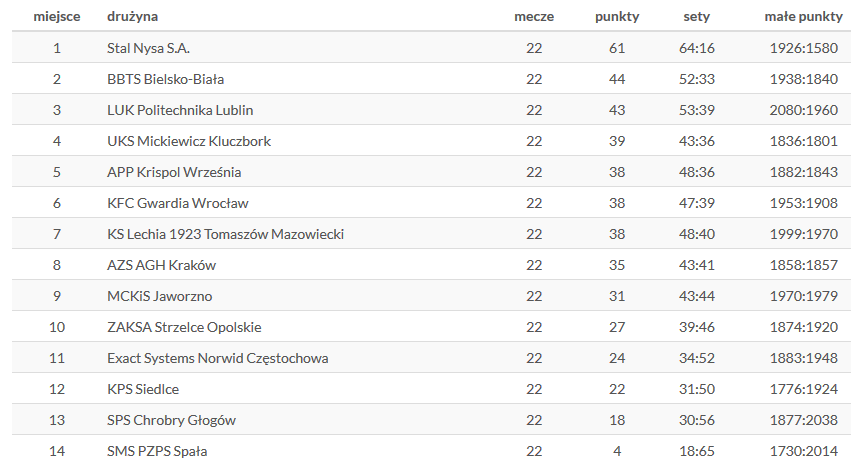The image size is (851, 463).
Task: Open LUK Politechnika Lublin team entry
Action: pos(180,110)
